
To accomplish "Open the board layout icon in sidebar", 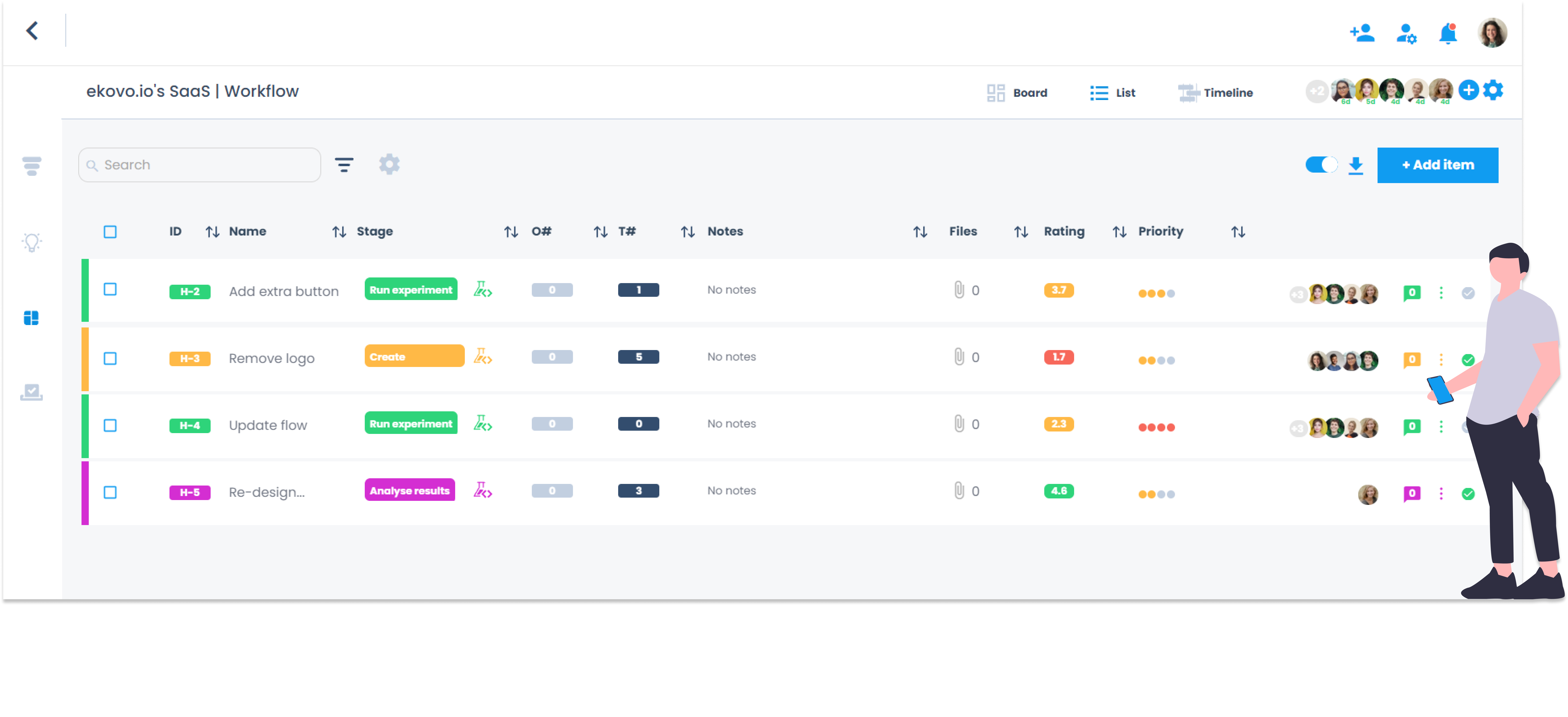I will 31,318.
